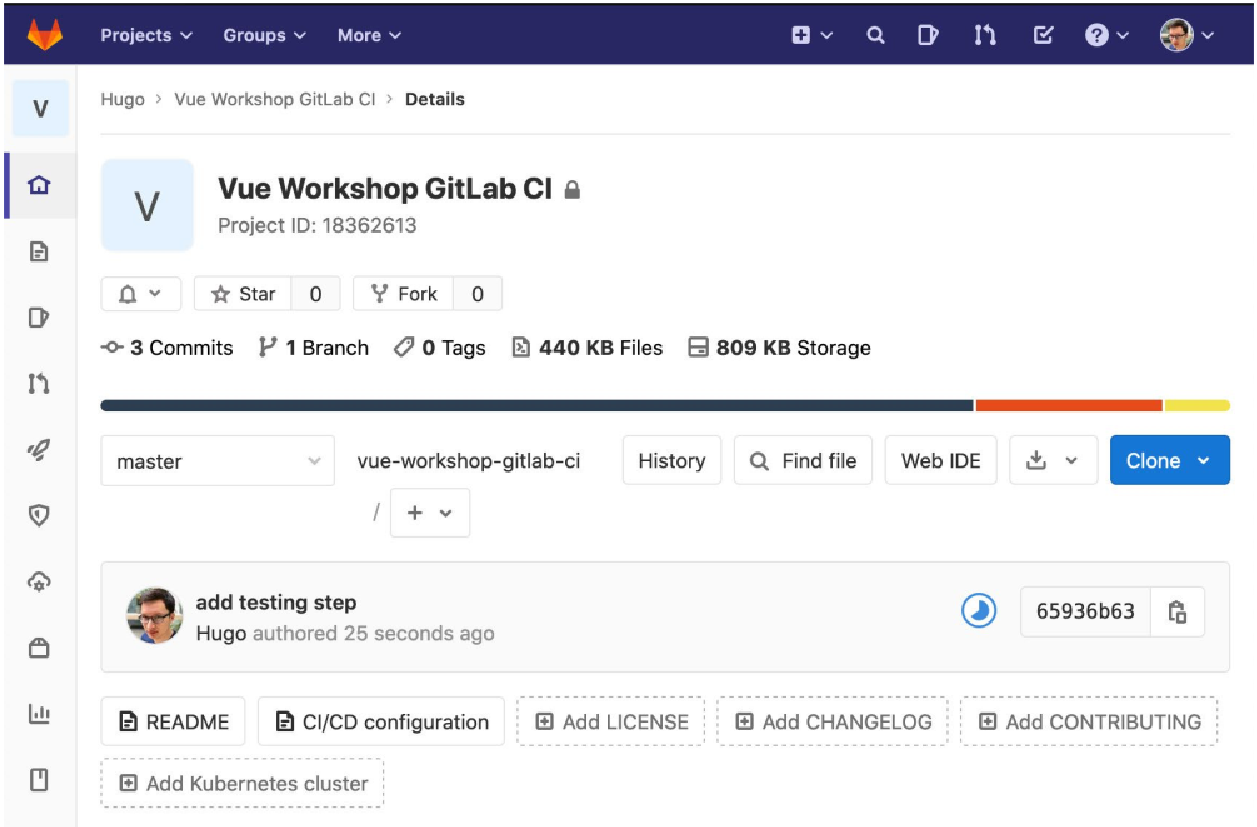Click the GitLab fox logo
The image size is (1257, 827).
[44, 35]
